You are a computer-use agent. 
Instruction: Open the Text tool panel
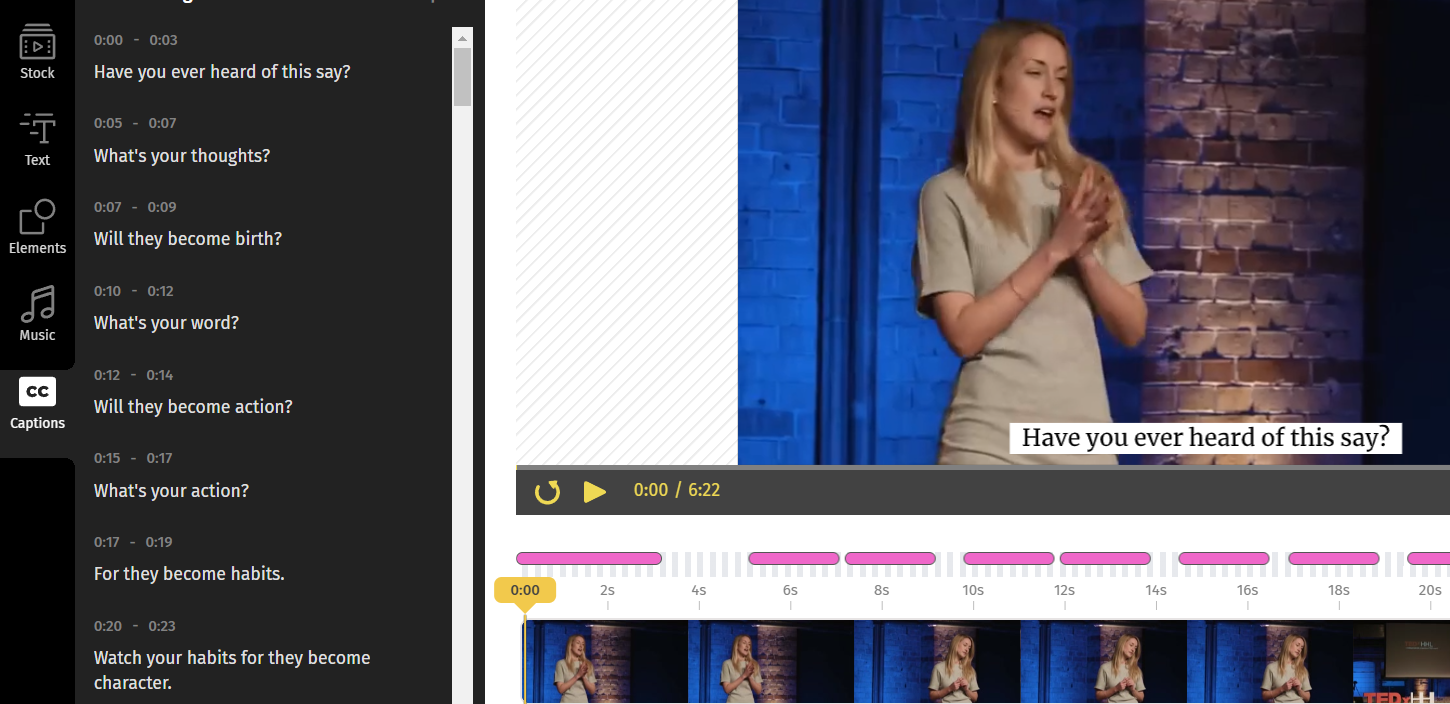(37, 139)
